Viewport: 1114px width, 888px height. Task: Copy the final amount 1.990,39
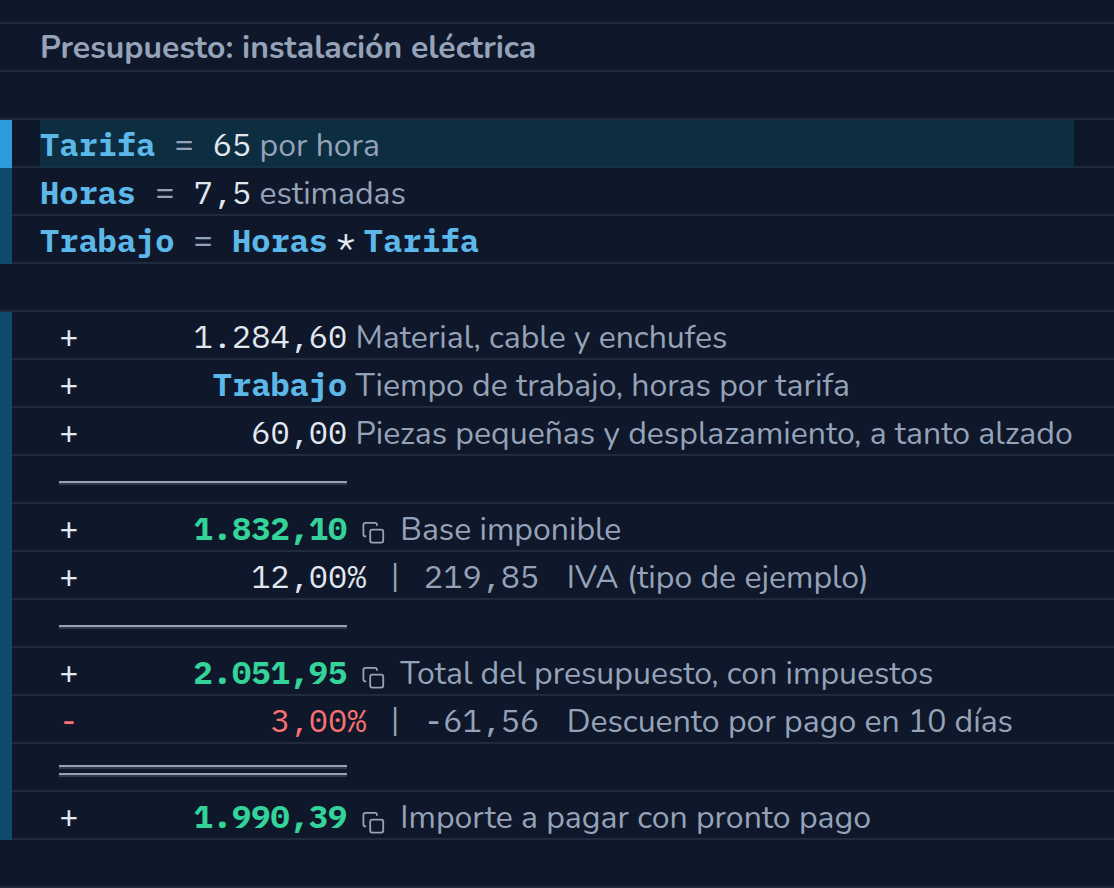373,821
